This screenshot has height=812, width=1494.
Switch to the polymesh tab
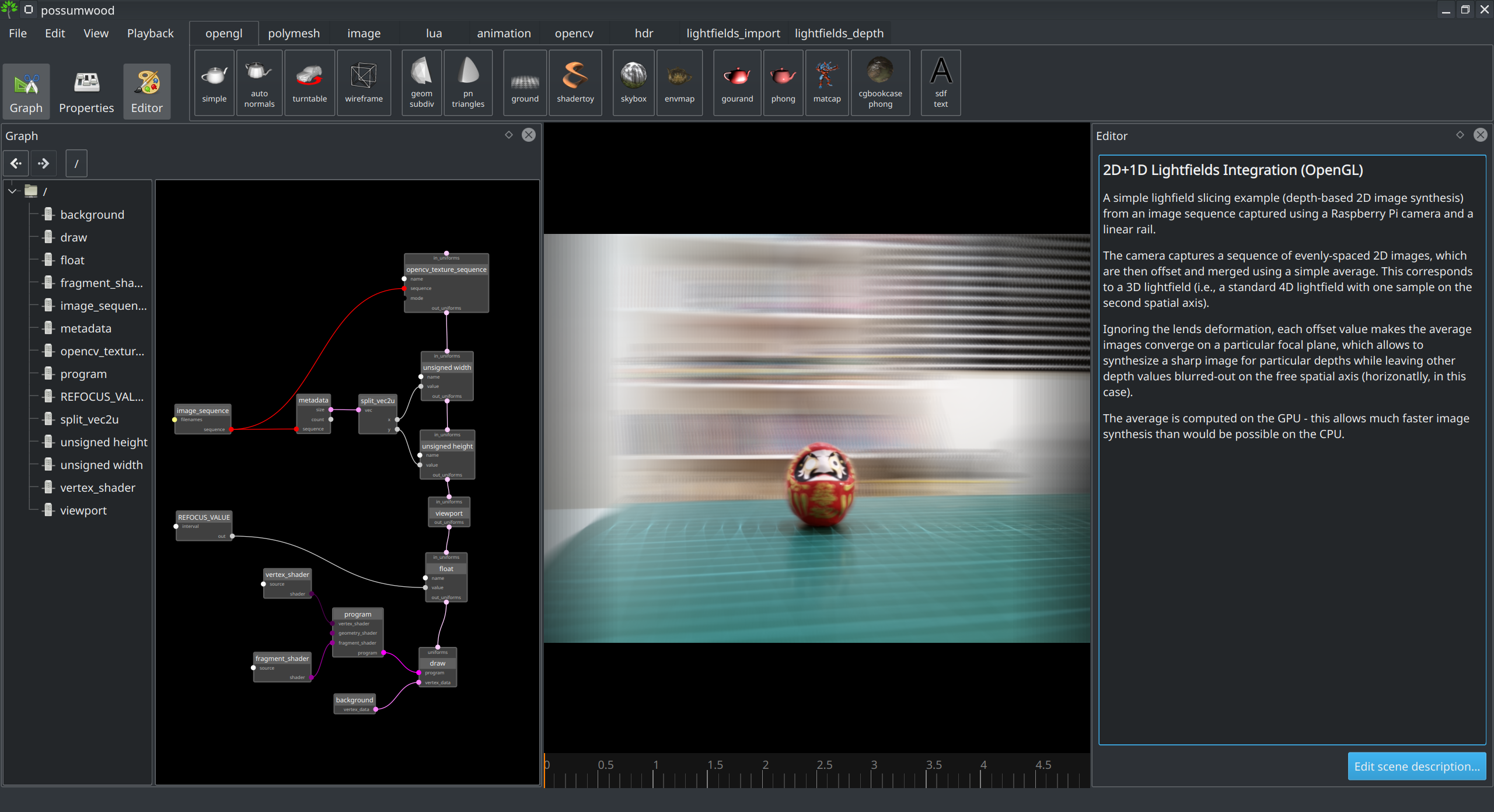click(294, 33)
